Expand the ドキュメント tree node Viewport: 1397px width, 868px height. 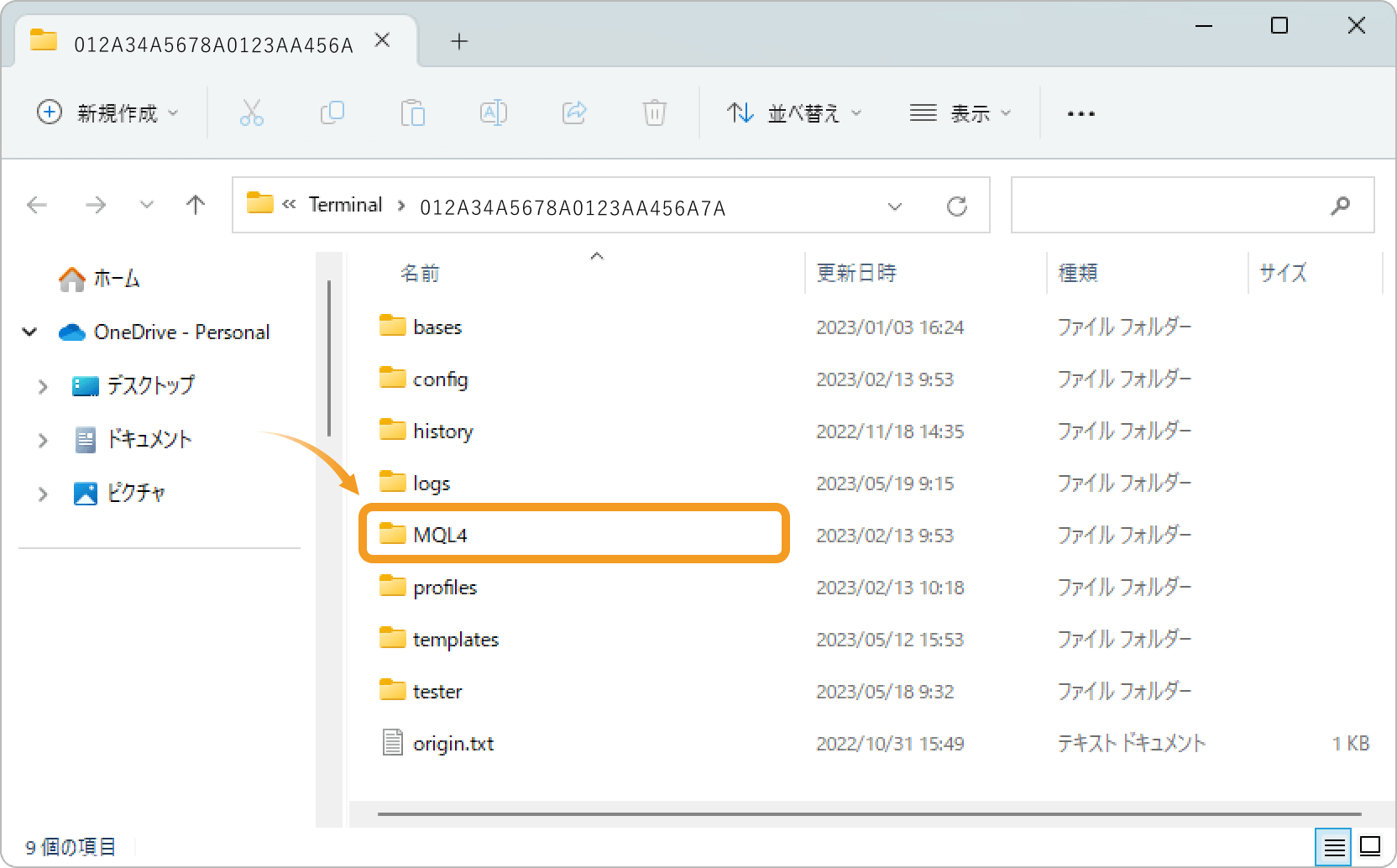tap(43, 440)
